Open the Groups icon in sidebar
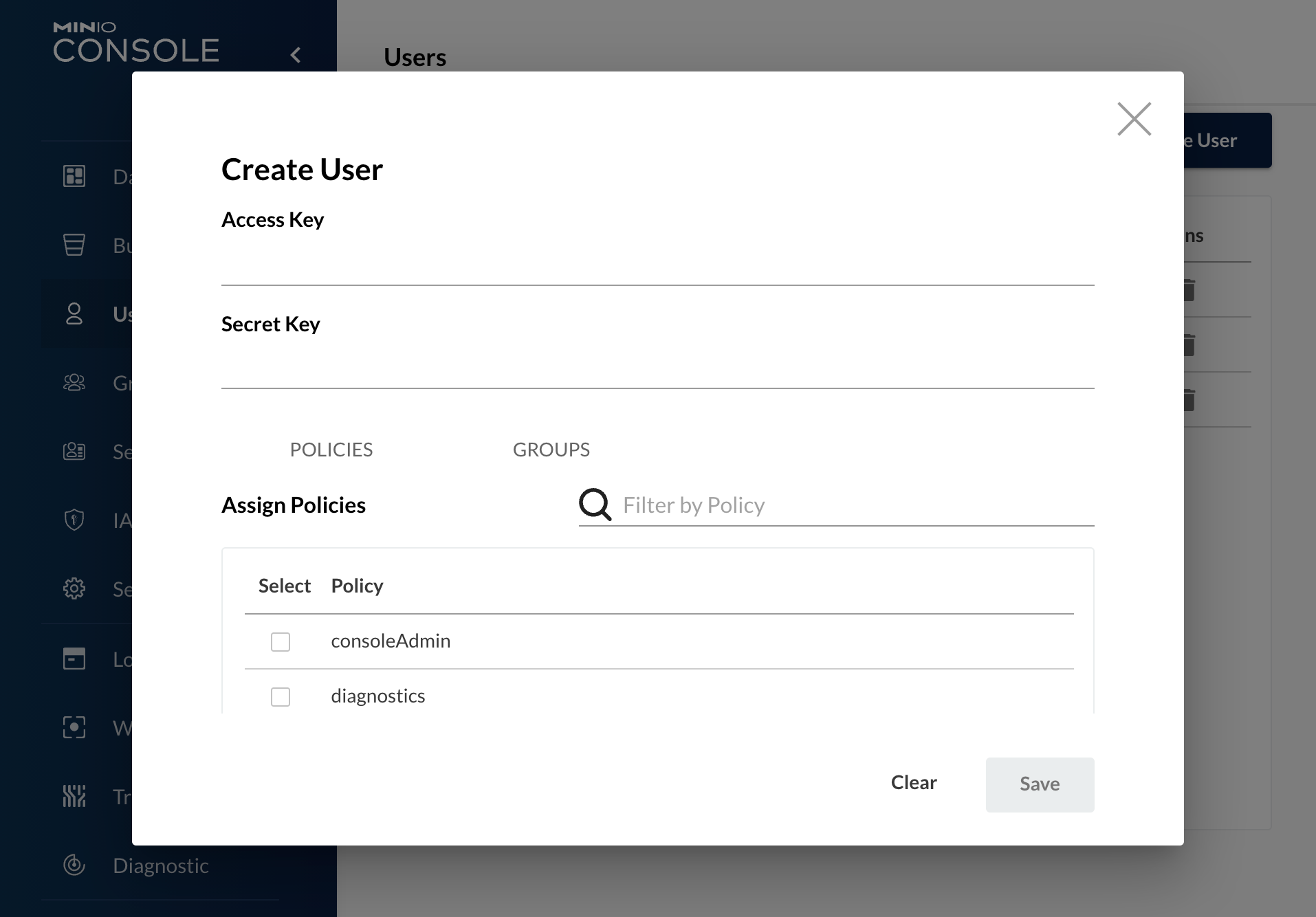Image resolution: width=1316 pixels, height=917 pixels. [74, 383]
